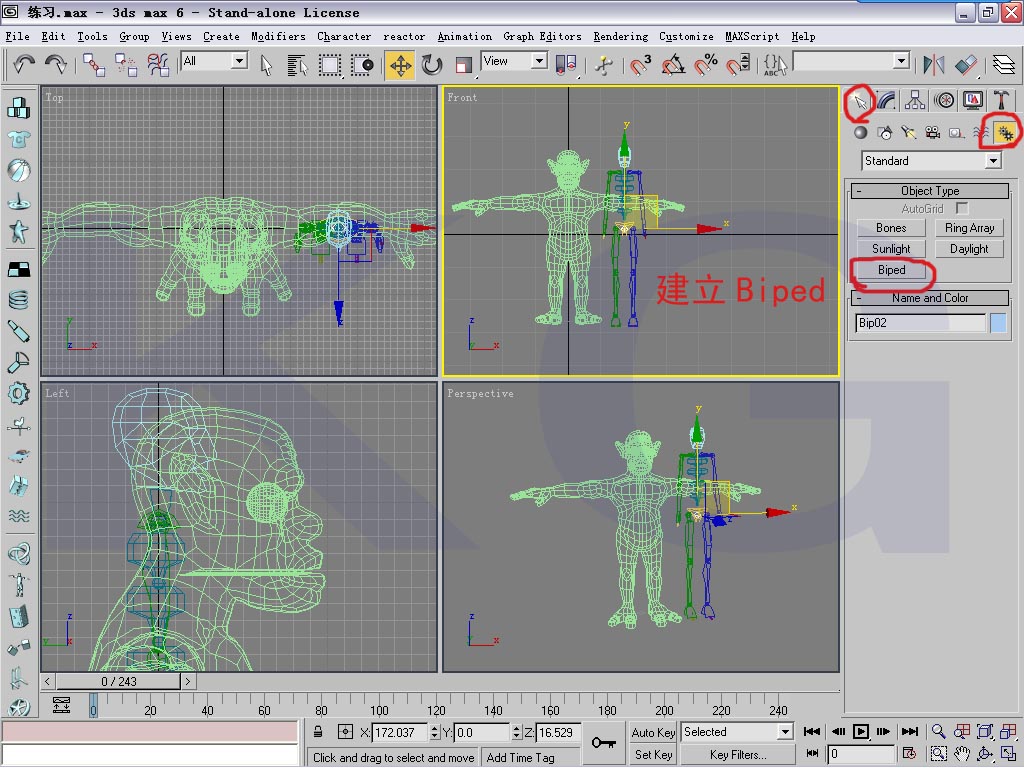Open the Rendering menu
The width and height of the screenshot is (1024, 768).
click(620, 37)
